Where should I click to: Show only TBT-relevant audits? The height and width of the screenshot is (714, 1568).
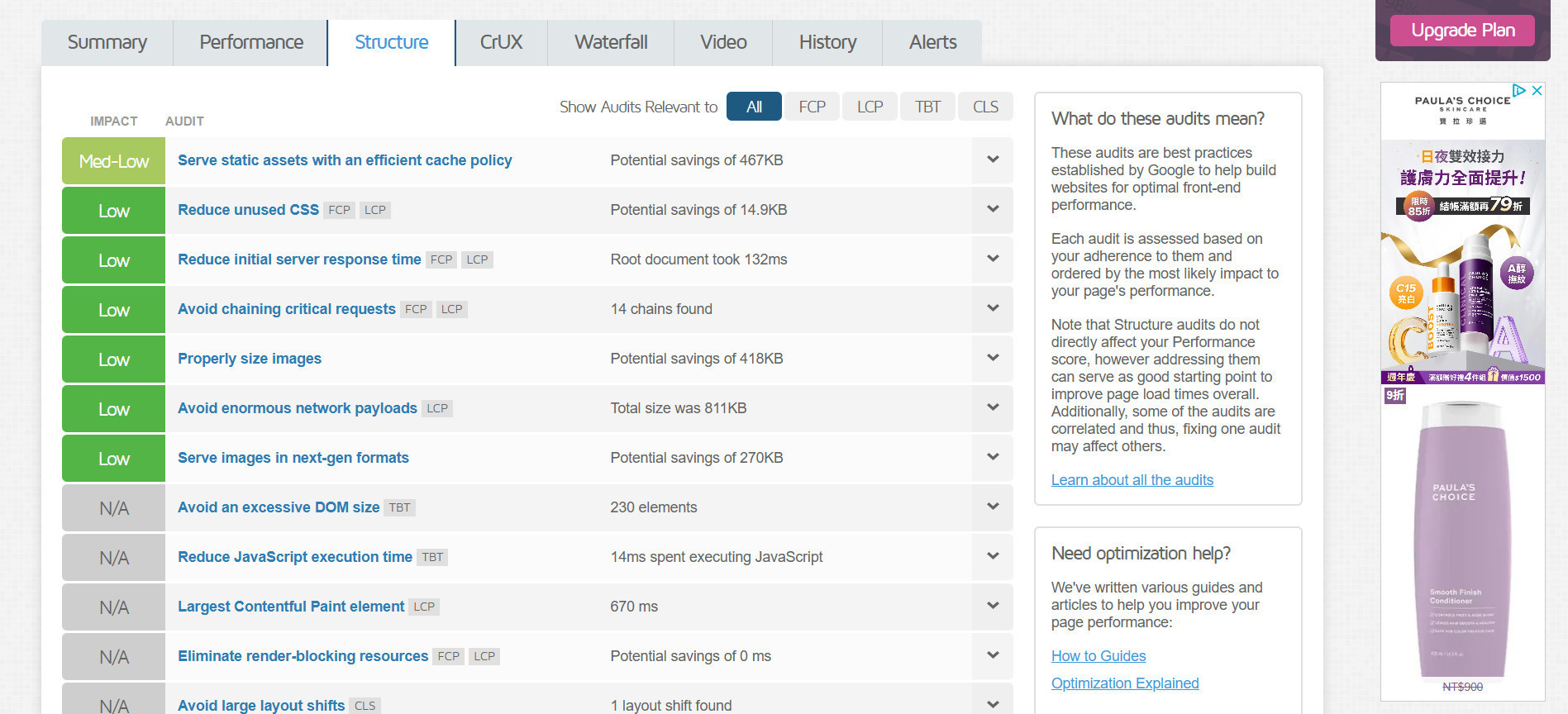927,107
